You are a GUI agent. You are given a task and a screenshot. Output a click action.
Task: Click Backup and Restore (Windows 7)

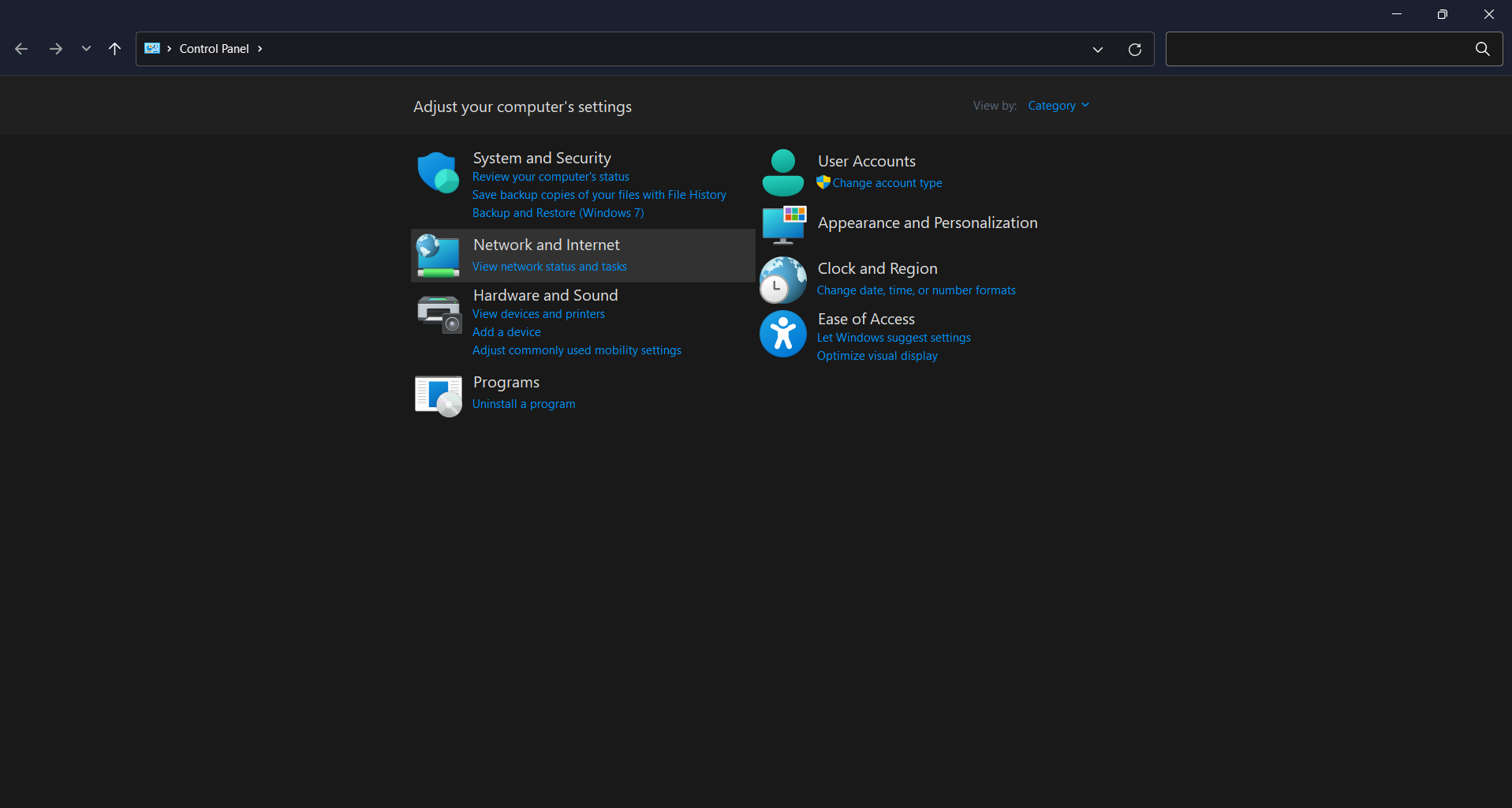pos(558,213)
